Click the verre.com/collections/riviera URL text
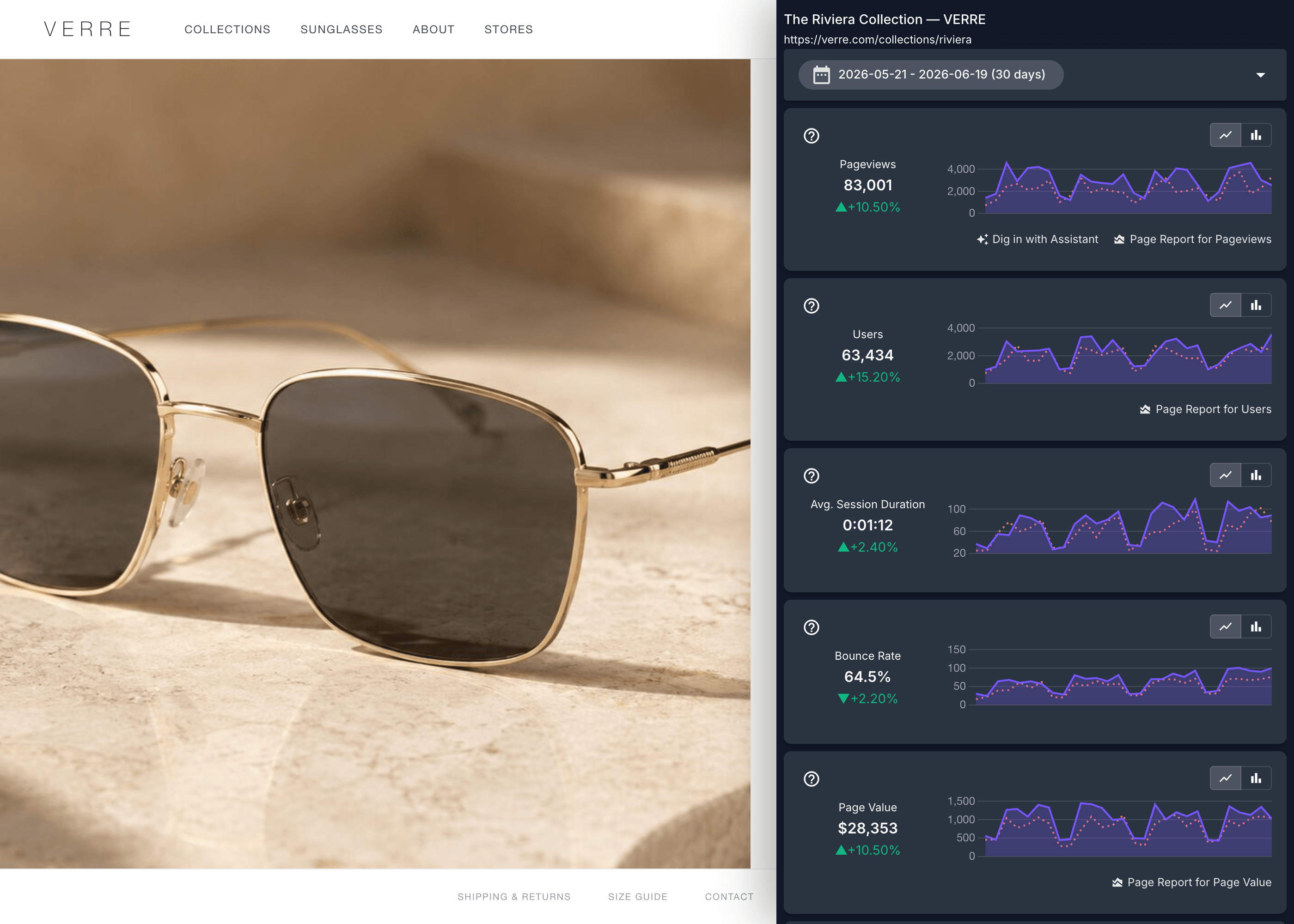The height and width of the screenshot is (924, 1294). pos(878,40)
